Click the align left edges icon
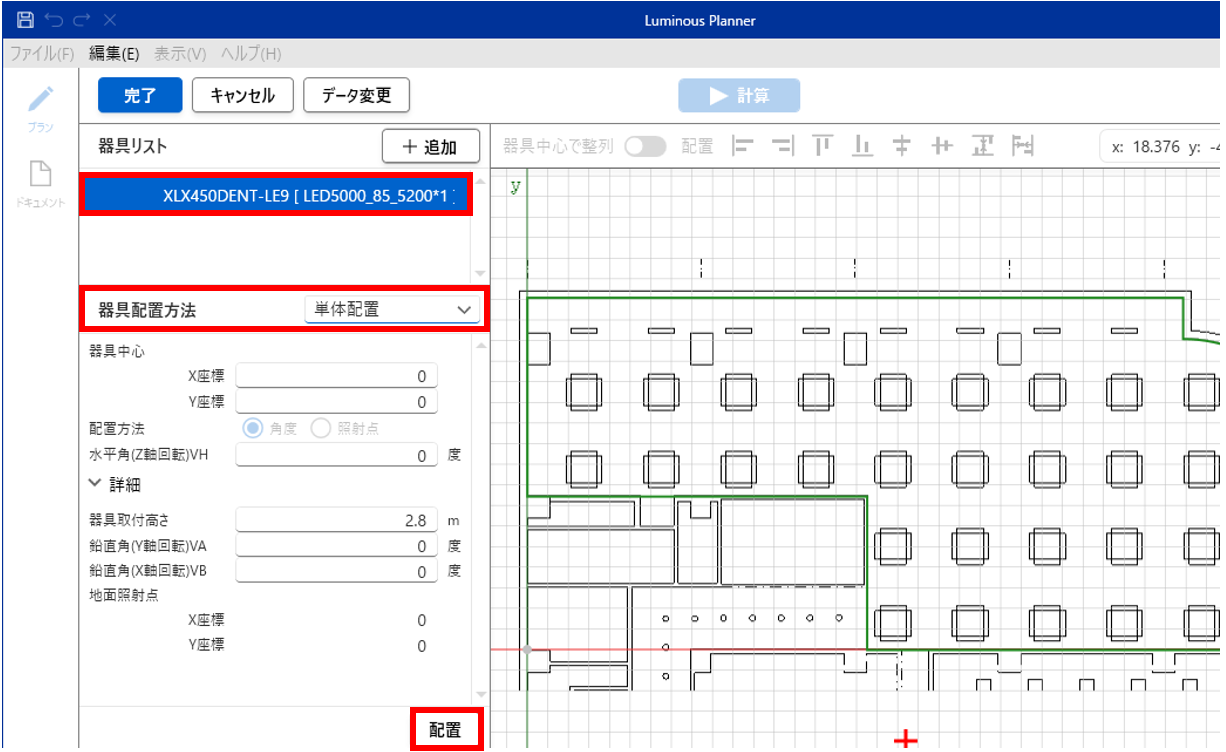This screenshot has height=752, width=1226. pyautogui.click(x=743, y=146)
